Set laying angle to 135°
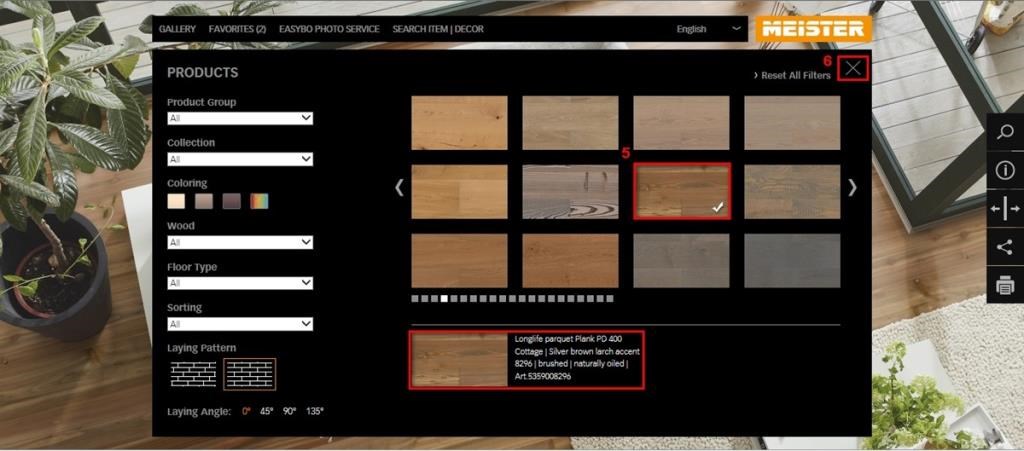The image size is (1024, 451). 315,411
